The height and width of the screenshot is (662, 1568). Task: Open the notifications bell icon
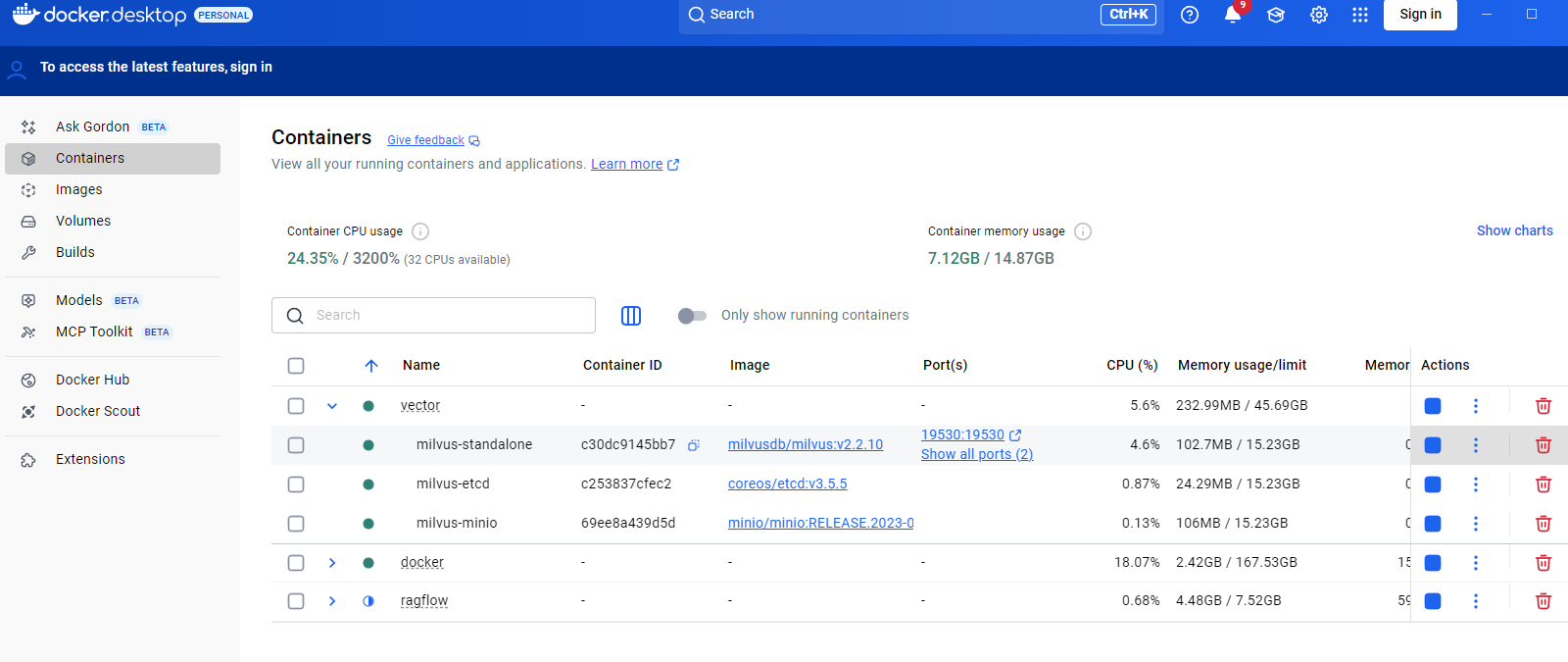point(1233,15)
